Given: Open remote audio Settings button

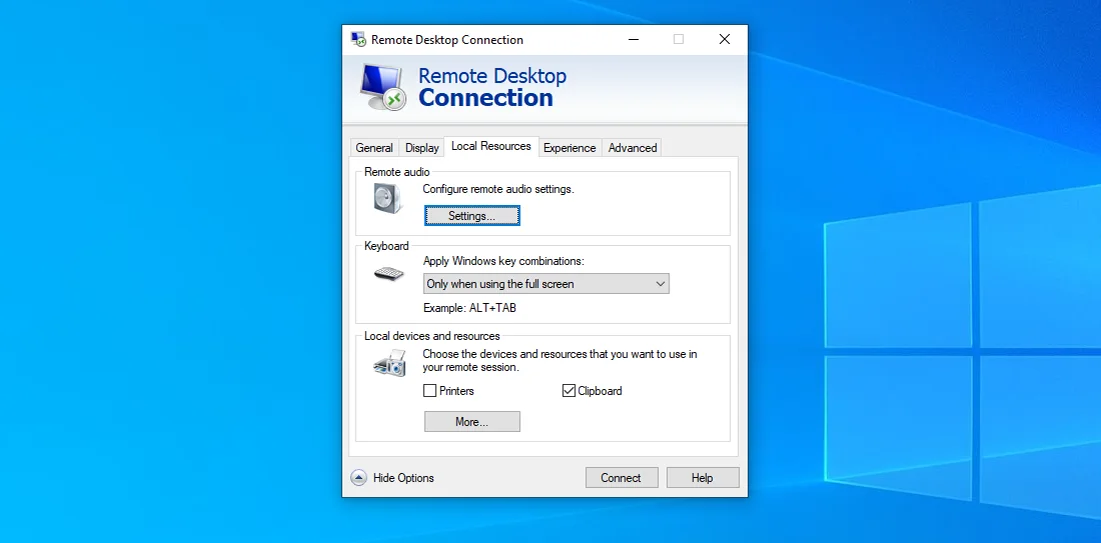Looking at the screenshot, I should 472,216.
